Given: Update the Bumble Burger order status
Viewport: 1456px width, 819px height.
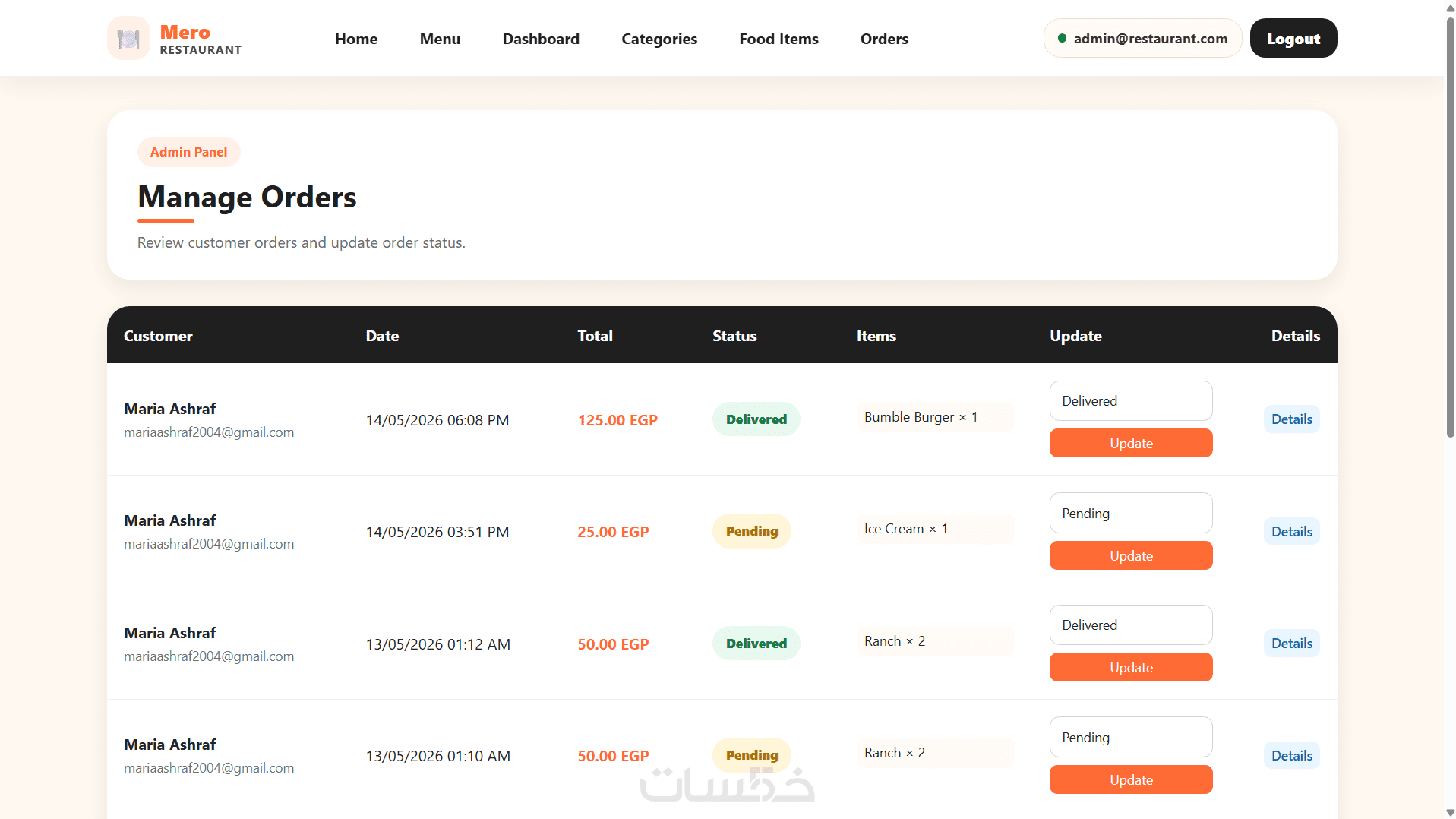Looking at the screenshot, I should pyautogui.click(x=1131, y=443).
